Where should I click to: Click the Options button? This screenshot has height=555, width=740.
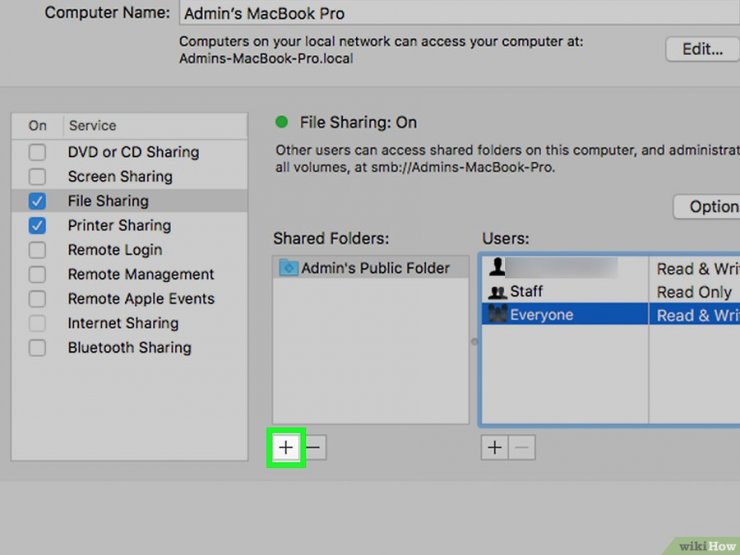(706, 206)
